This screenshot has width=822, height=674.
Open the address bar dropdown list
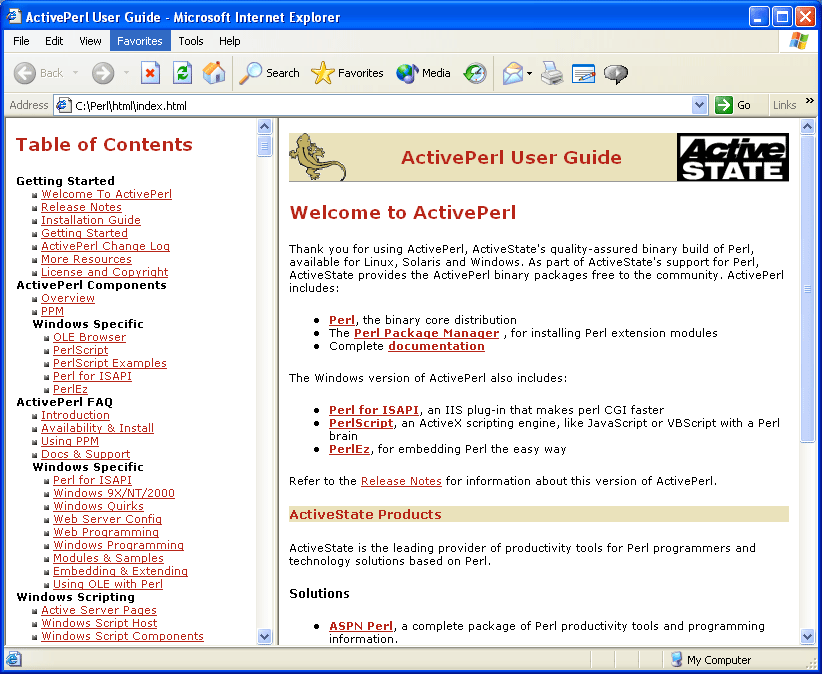pyautogui.click(x=699, y=105)
